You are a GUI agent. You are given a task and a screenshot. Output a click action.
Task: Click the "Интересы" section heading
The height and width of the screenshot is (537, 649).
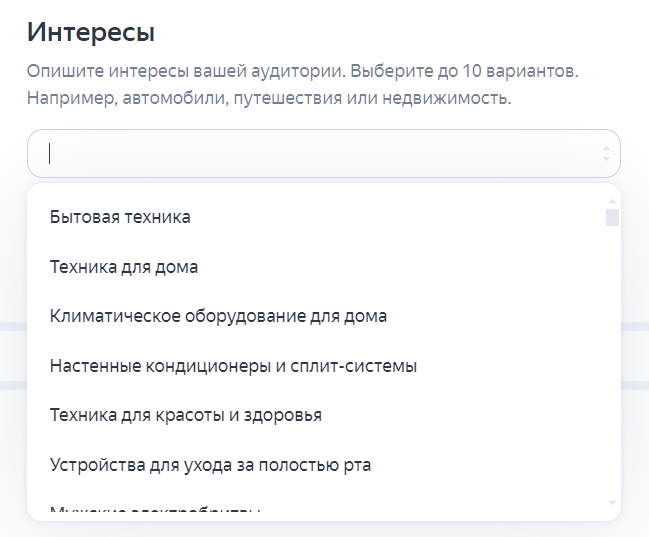(x=91, y=32)
